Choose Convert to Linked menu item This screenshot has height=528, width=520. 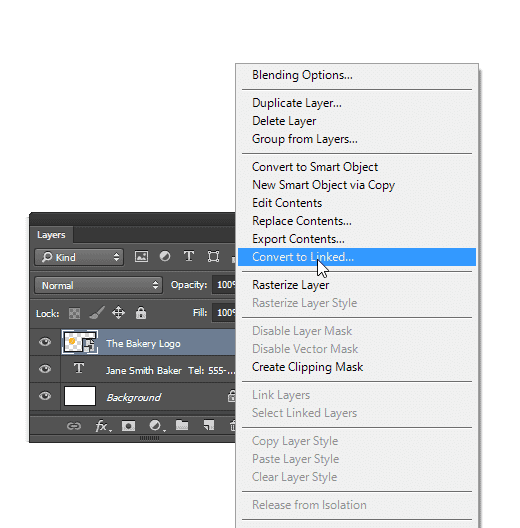[357, 257]
